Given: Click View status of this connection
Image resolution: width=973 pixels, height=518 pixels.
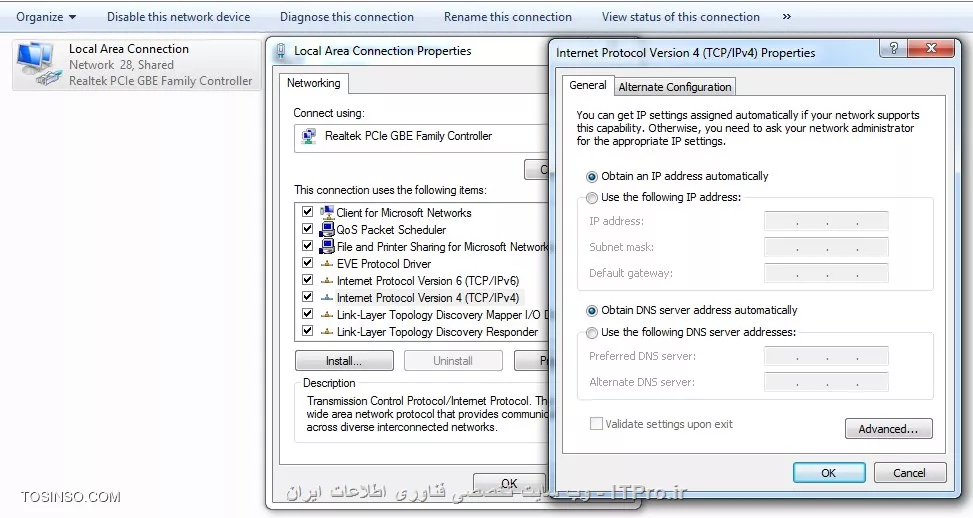Looking at the screenshot, I should pos(681,17).
